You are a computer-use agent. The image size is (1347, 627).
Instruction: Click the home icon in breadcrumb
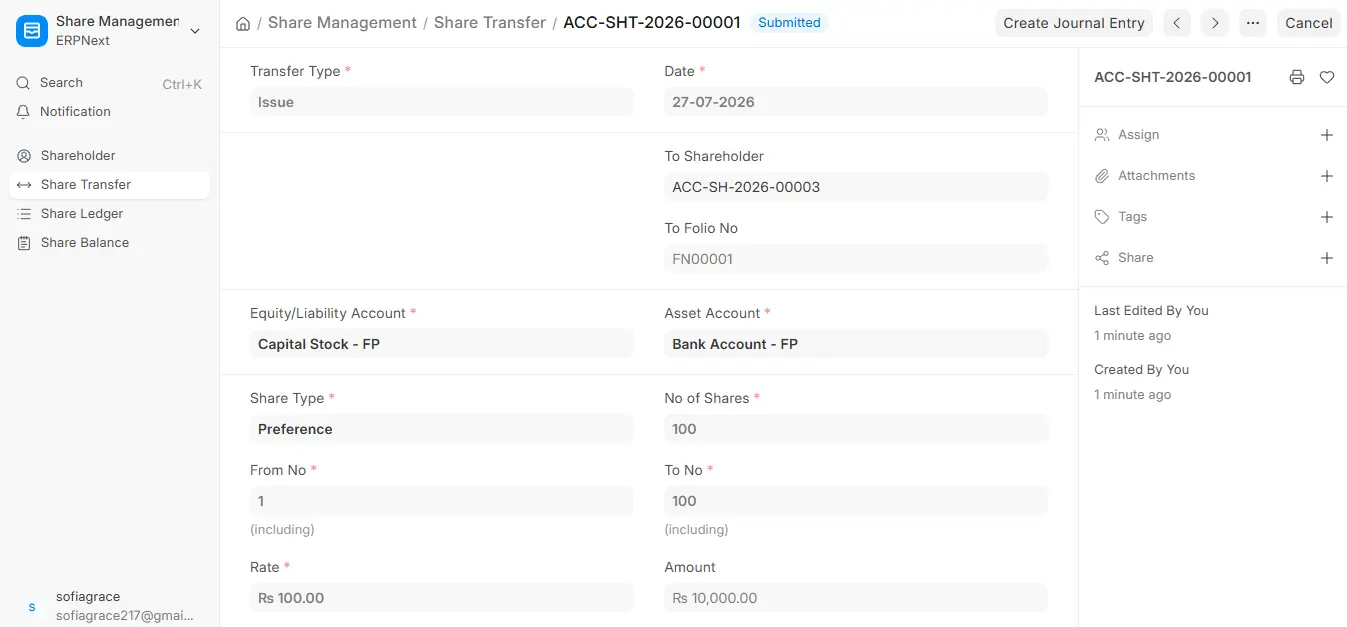243,23
